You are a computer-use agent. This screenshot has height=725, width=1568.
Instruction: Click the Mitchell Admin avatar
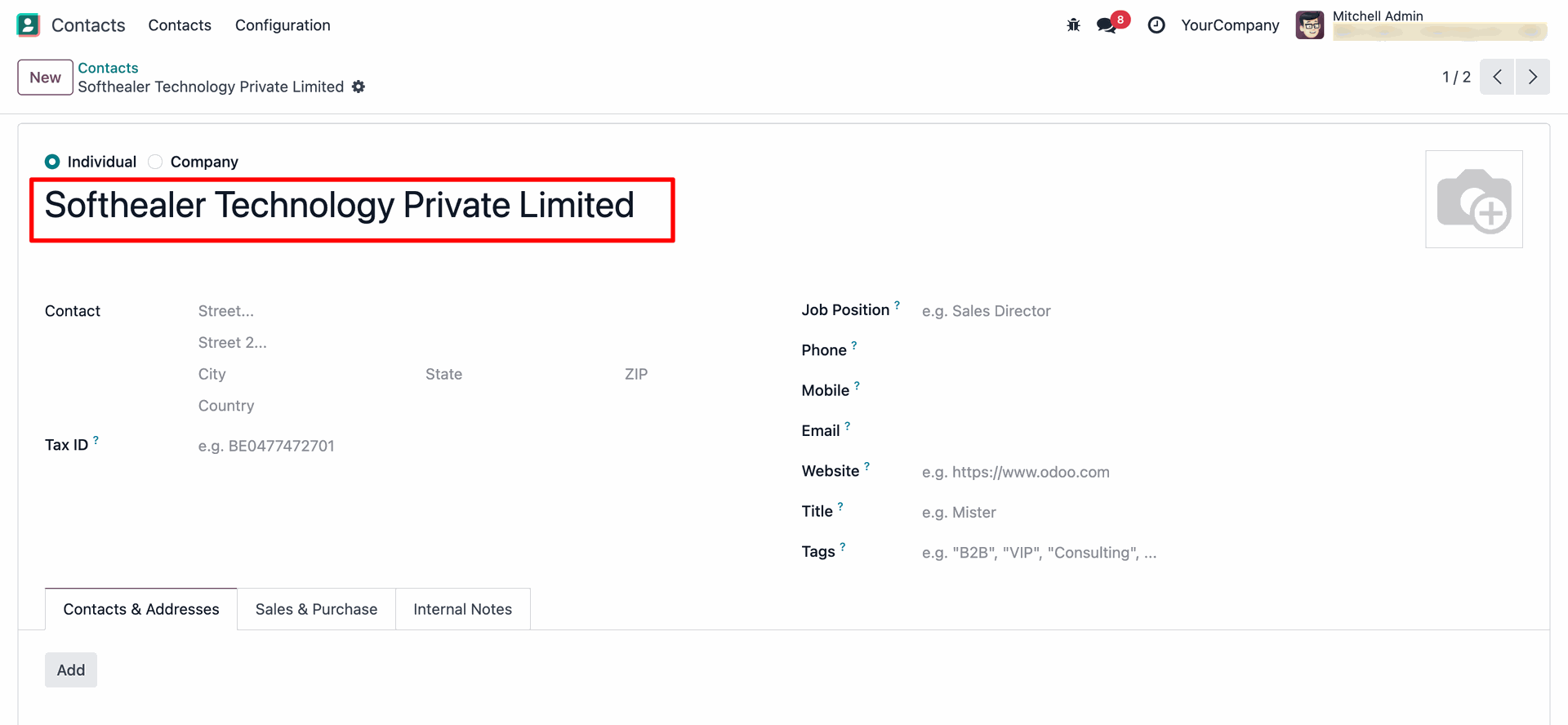tap(1310, 25)
